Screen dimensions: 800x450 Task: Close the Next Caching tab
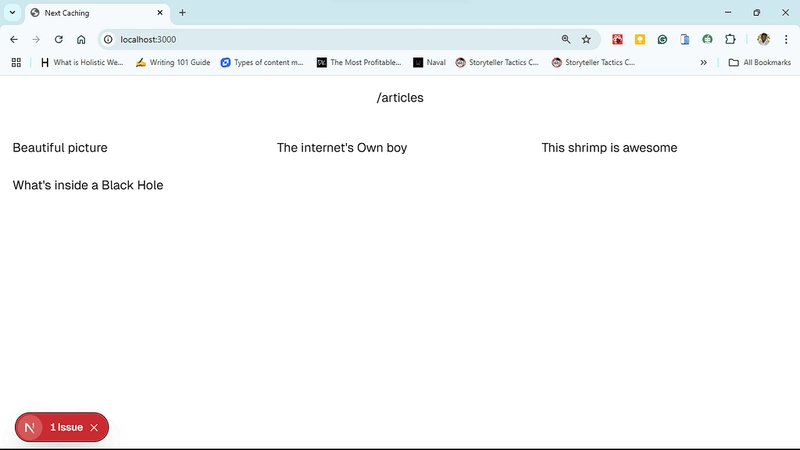tap(160, 13)
